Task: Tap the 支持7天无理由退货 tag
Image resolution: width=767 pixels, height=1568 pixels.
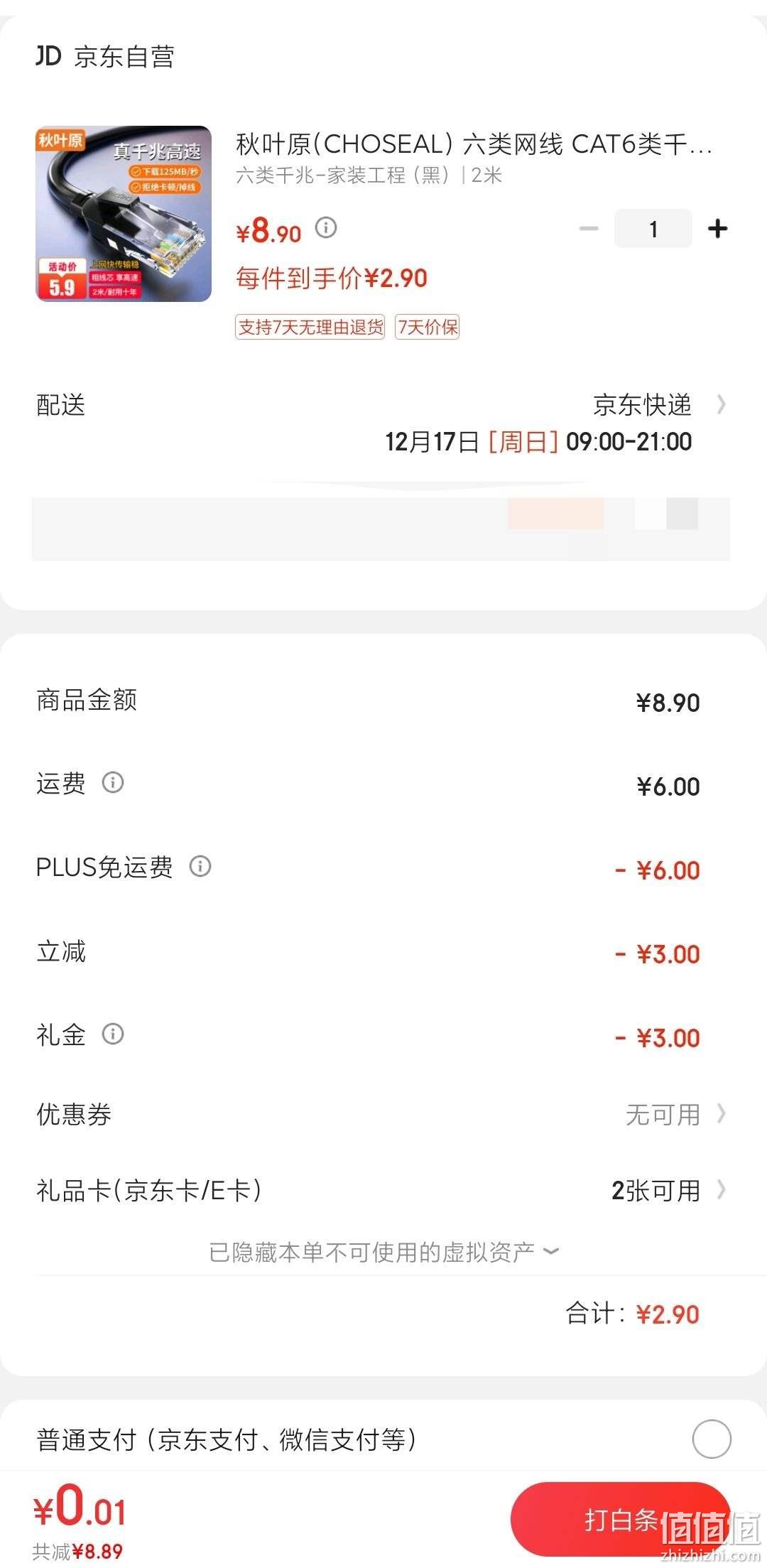Action: [x=310, y=327]
